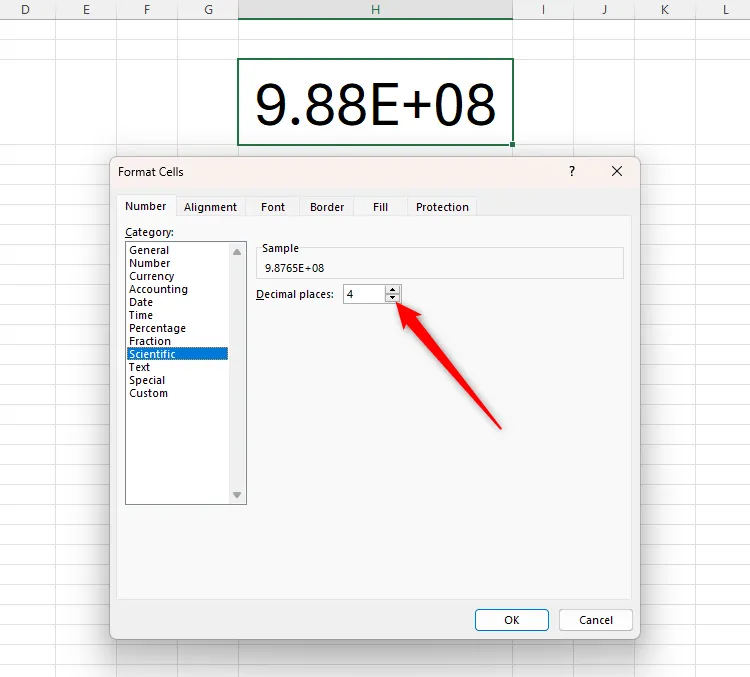Image resolution: width=750 pixels, height=677 pixels.
Task: Select column J header
Action: pos(604,10)
